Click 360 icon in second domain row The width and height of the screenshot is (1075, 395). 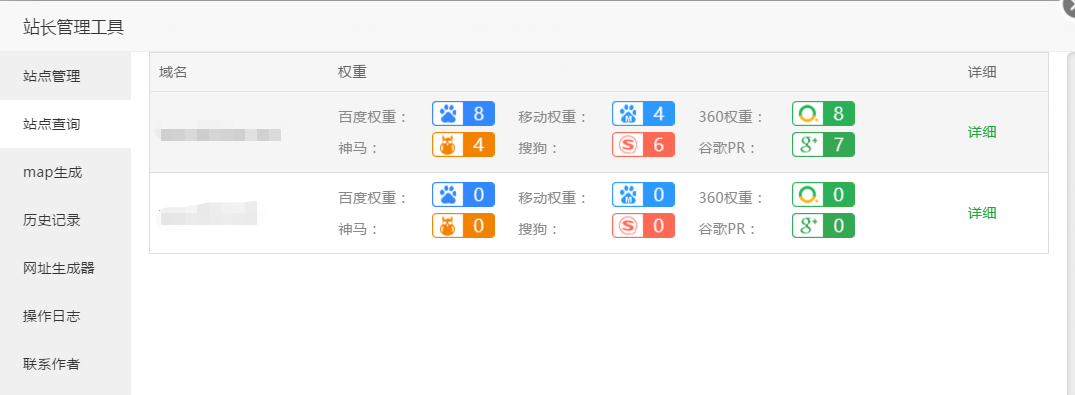pyautogui.click(x=808, y=195)
